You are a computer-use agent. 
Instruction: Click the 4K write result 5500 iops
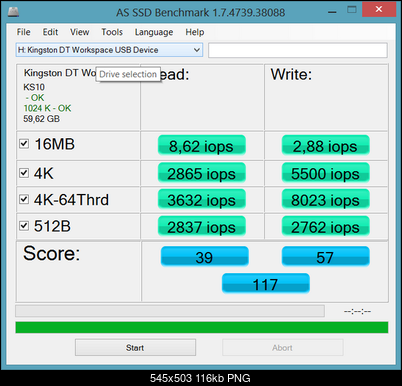click(x=326, y=173)
